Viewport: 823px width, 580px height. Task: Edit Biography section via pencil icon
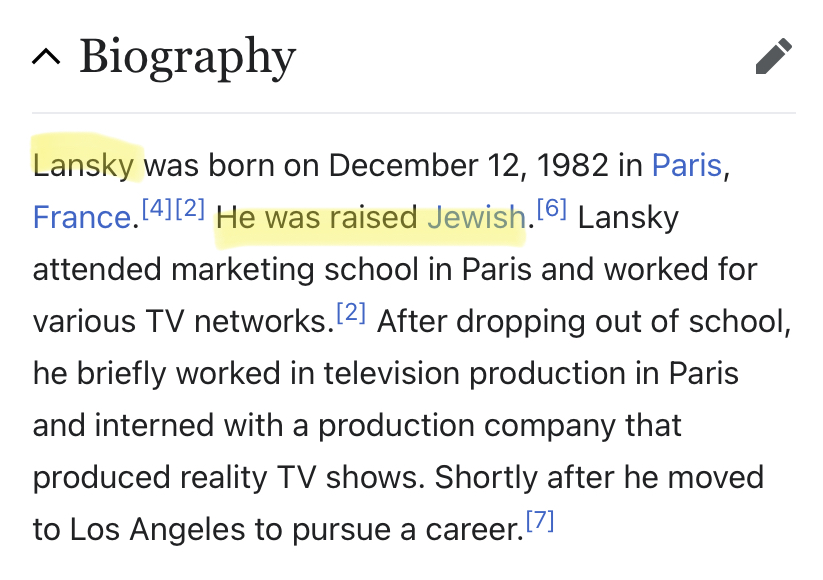pyautogui.click(x=774, y=56)
